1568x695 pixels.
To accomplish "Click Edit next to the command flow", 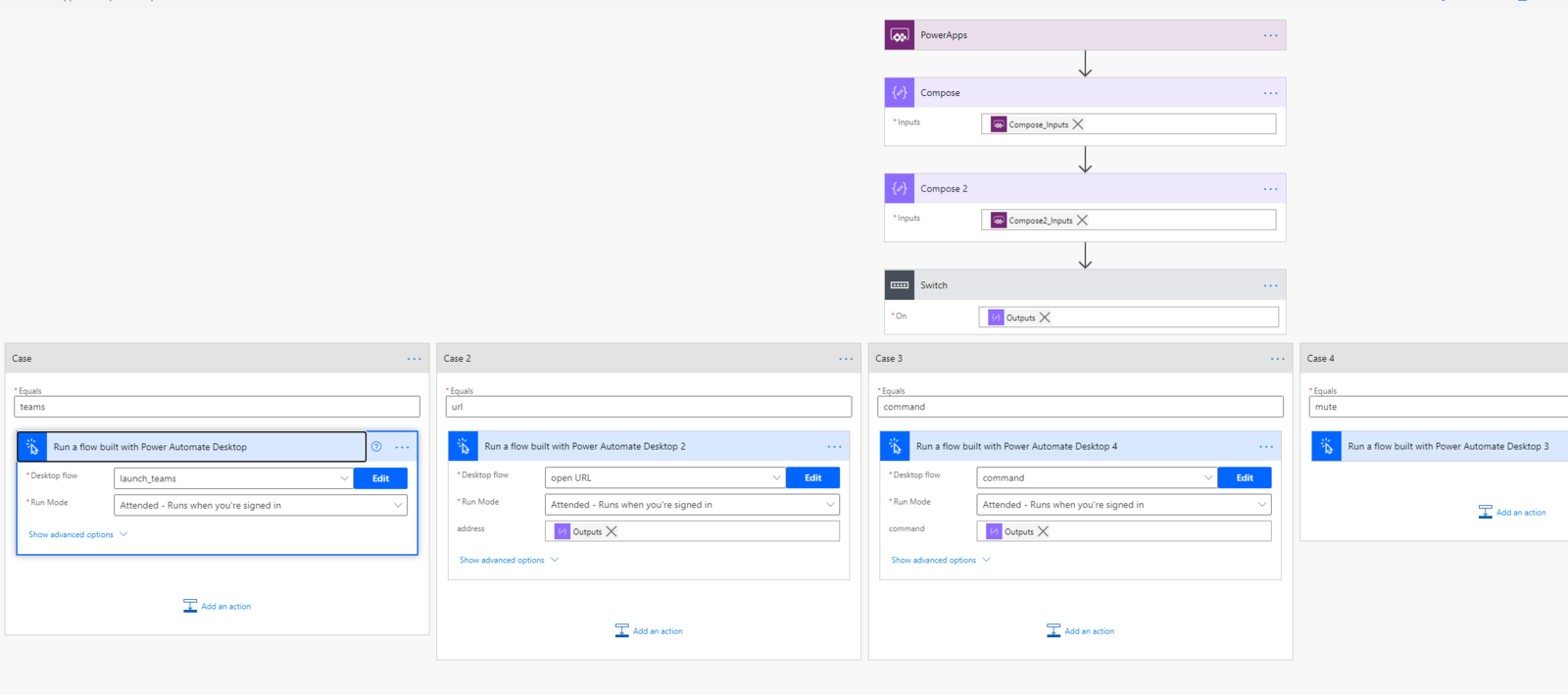I will click(1245, 477).
